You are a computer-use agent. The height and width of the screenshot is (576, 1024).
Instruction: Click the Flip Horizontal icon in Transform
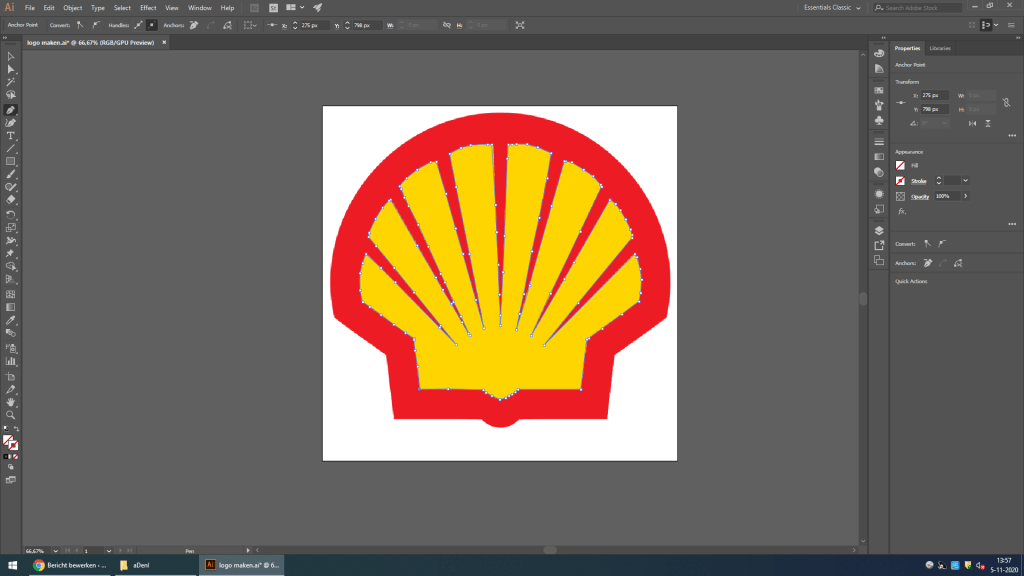(x=971, y=123)
